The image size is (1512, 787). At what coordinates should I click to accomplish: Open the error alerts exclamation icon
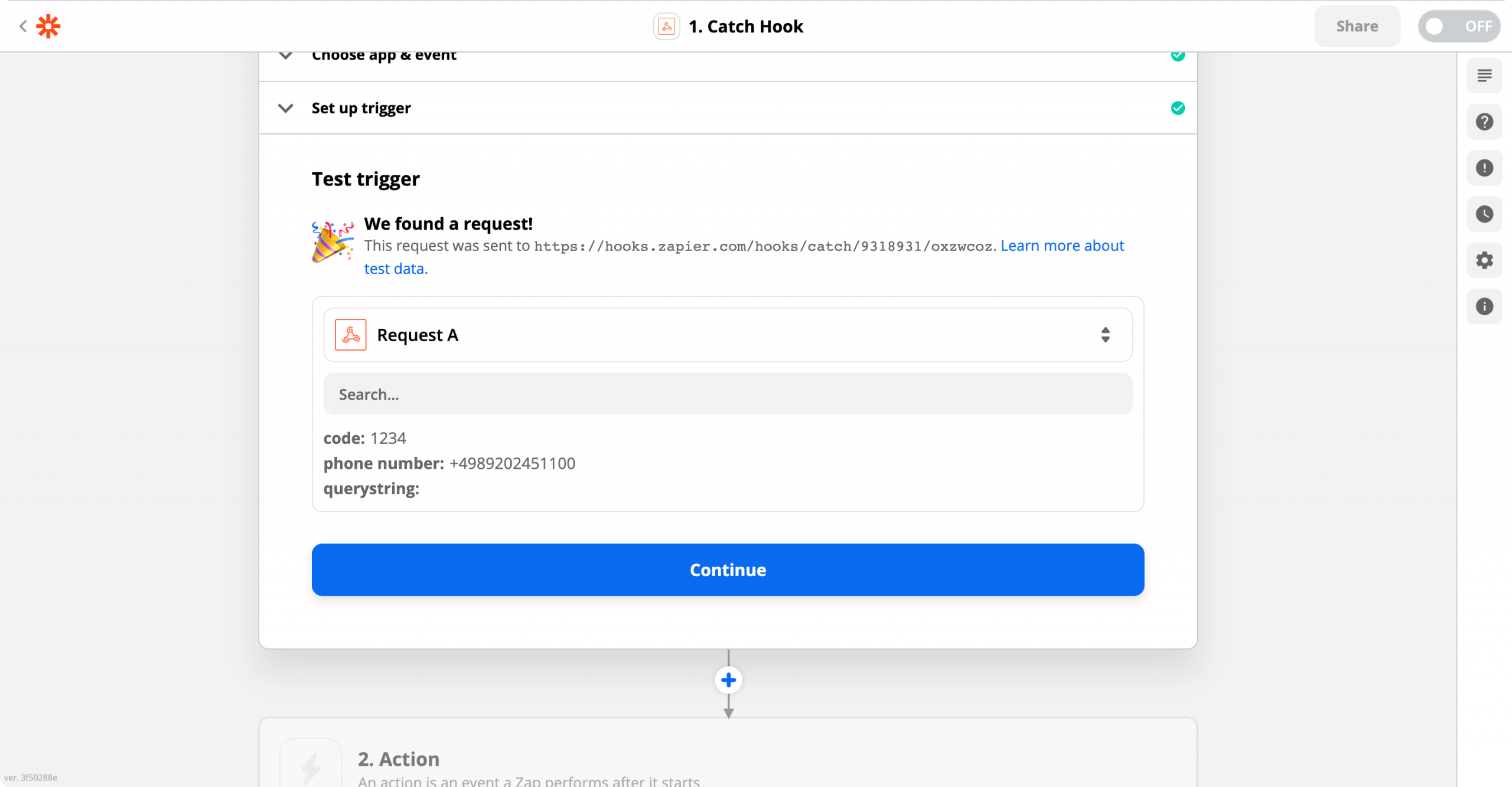tap(1484, 168)
